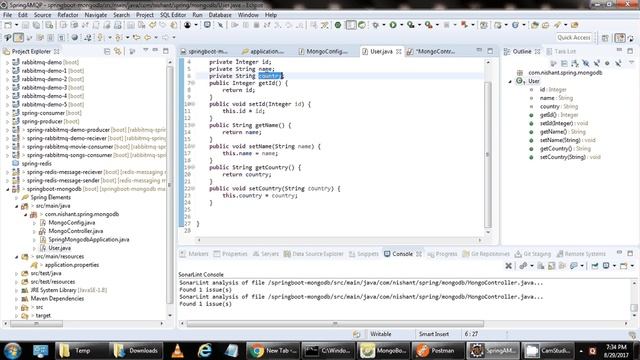Close the User.java editor tab
Image resolution: width=640 pixels, height=360 pixels.
(x=399, y=51)
